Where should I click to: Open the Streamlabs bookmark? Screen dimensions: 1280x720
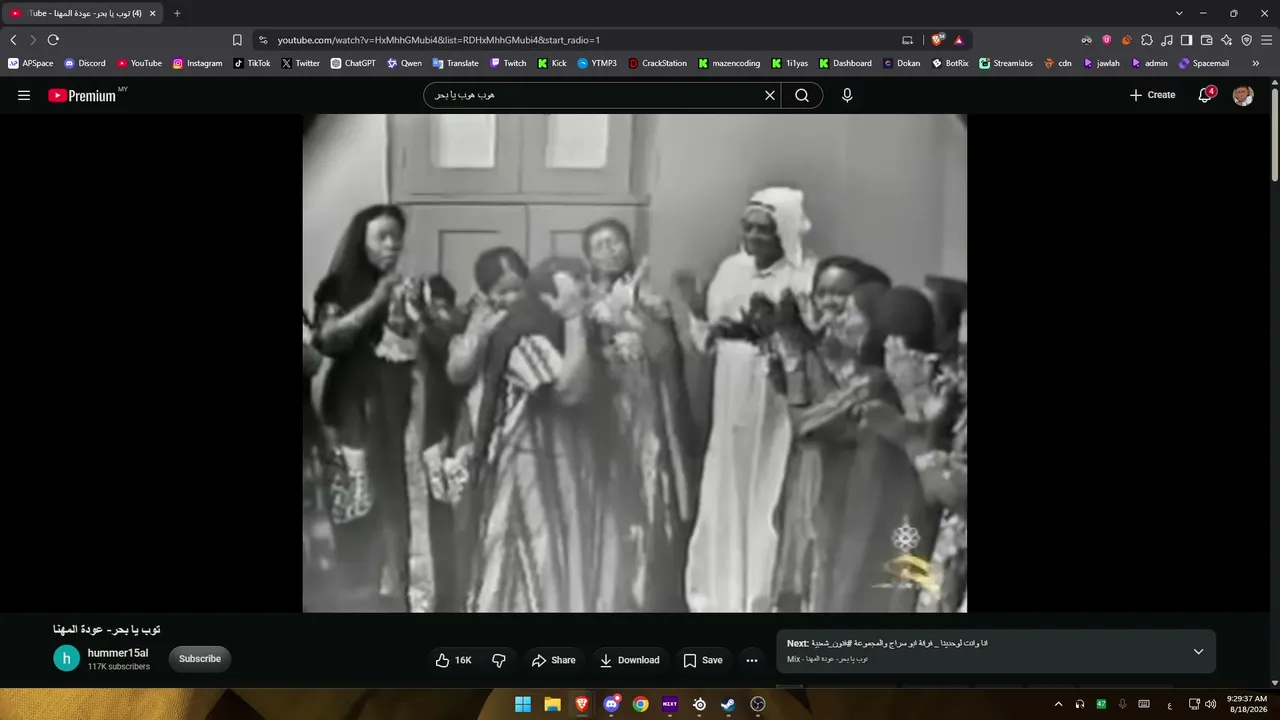point(1006,63)
